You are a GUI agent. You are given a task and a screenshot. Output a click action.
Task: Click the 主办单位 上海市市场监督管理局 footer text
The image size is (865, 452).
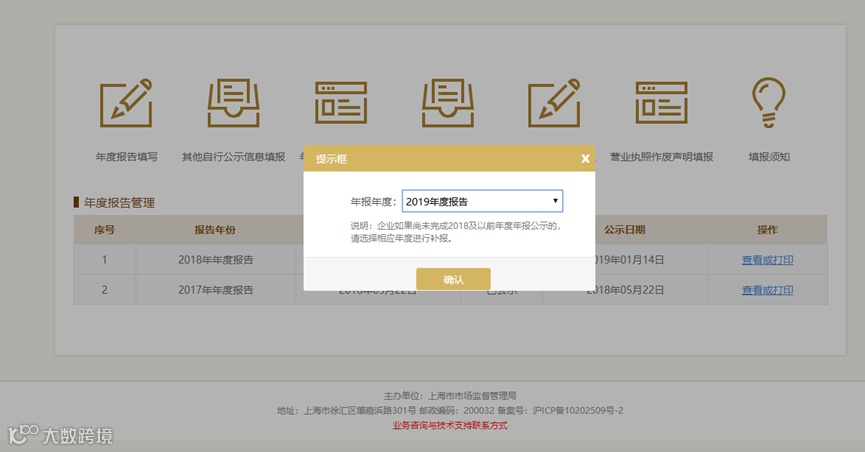point(450,396)
